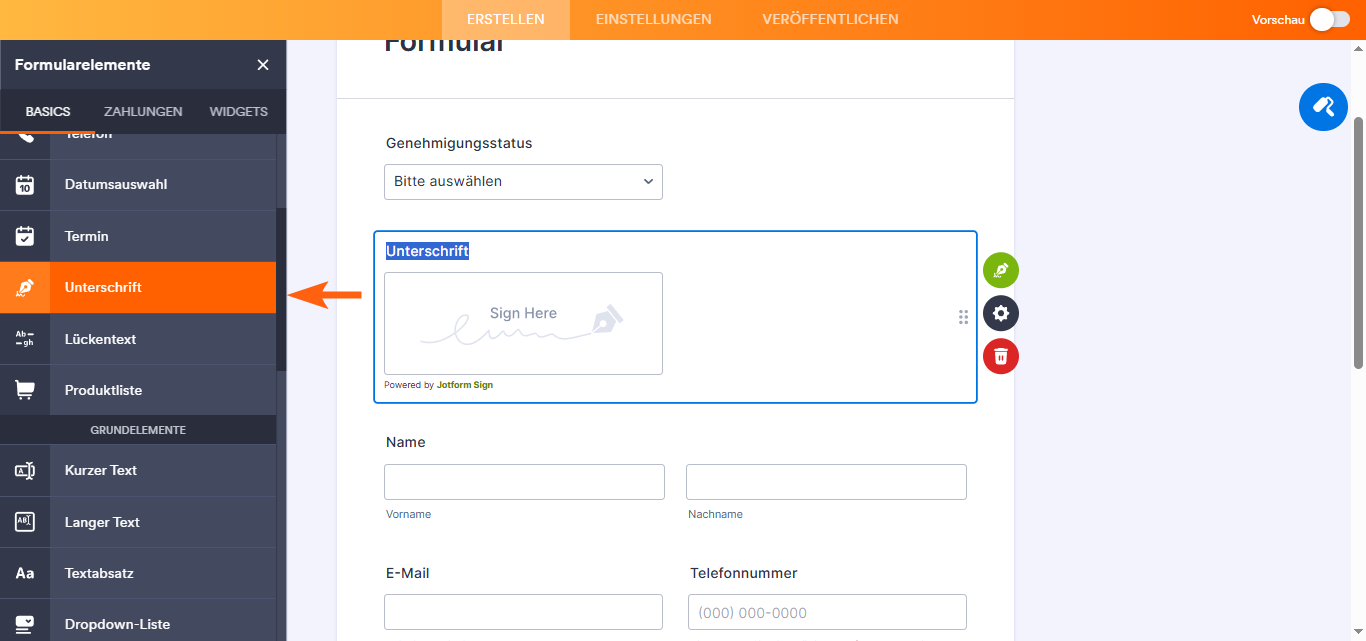Select the Kurzer Text icon

[25, 470]
